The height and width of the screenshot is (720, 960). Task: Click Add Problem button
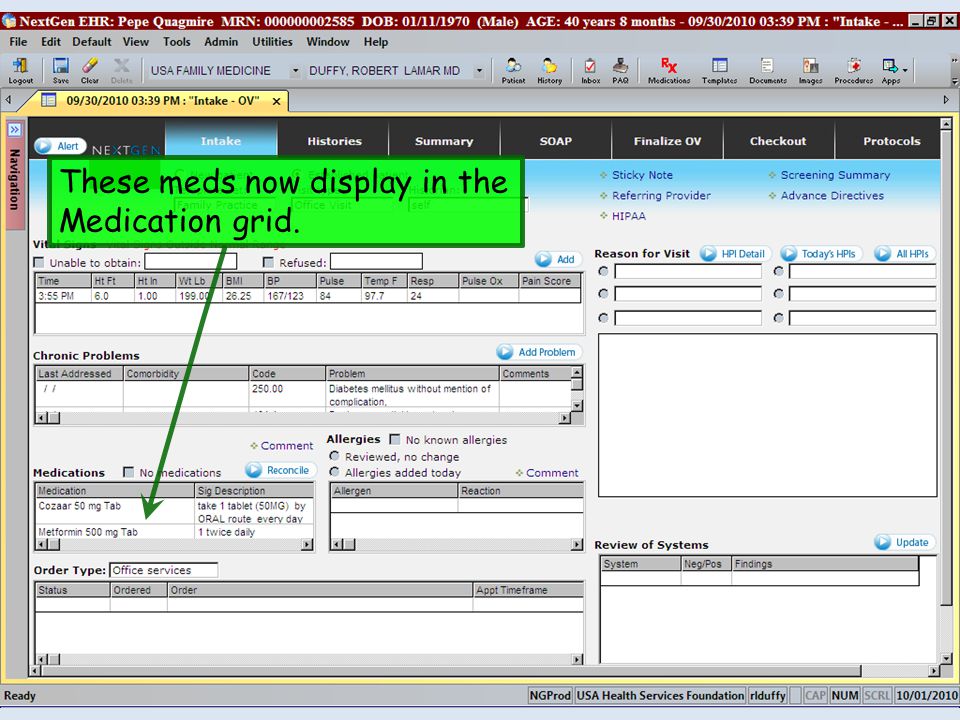pyautogui.click(x=539, y=352)
